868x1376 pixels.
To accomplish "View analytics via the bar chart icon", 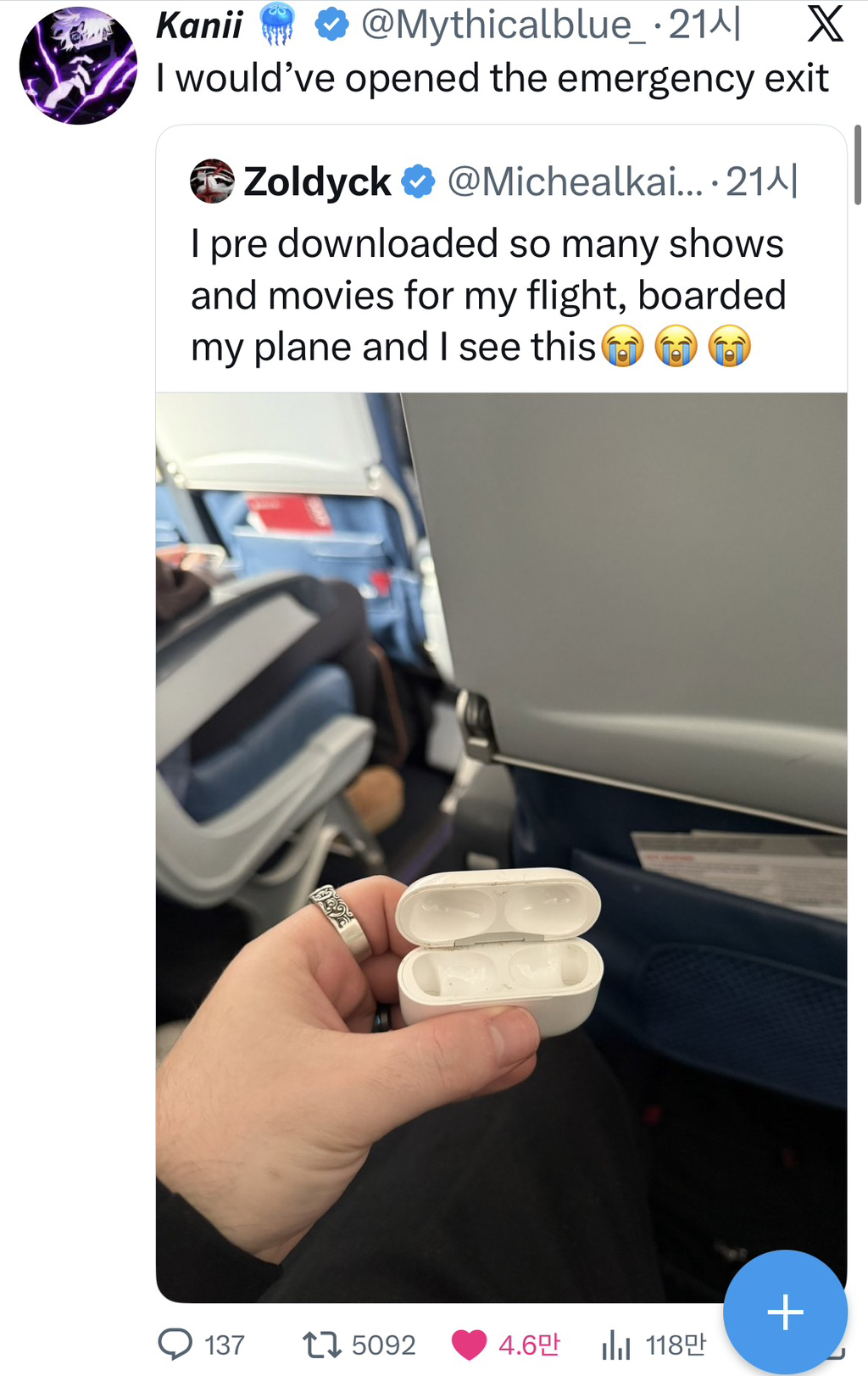I will [x=616, y=1345].
